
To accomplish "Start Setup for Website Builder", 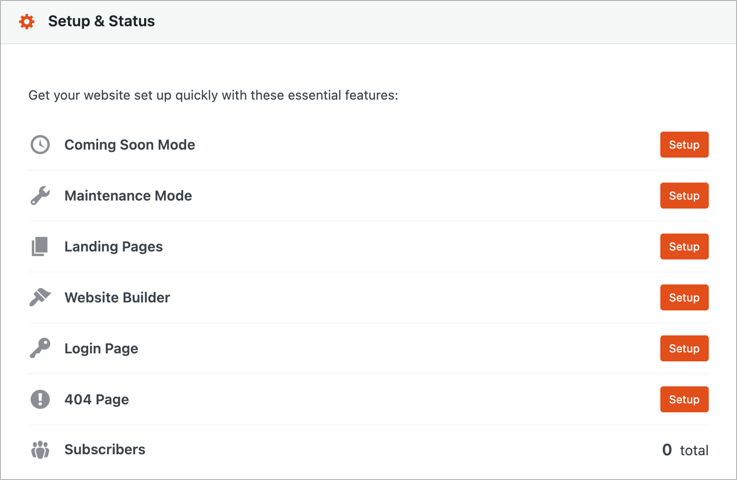I will (x=684, y=298).
